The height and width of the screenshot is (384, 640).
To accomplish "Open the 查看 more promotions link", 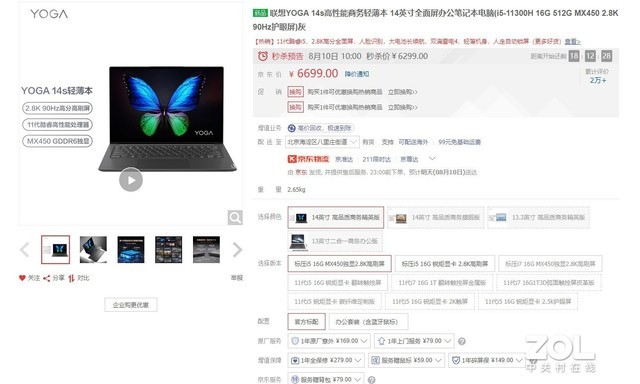I will coord(572,42).
